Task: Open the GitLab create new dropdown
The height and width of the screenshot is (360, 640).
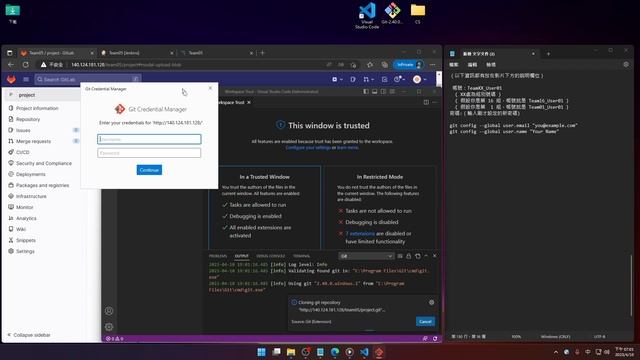Action: (337, 79)
